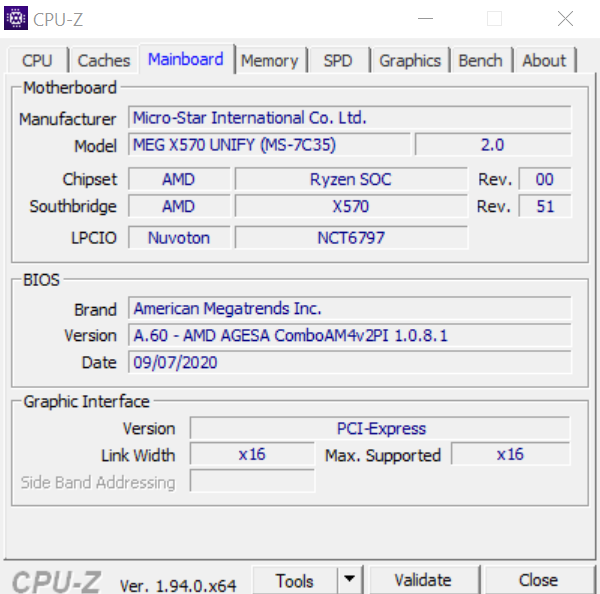The image size is (600, 594).
Task: Click the Close button at bottom
Action: tap(538, 580)
